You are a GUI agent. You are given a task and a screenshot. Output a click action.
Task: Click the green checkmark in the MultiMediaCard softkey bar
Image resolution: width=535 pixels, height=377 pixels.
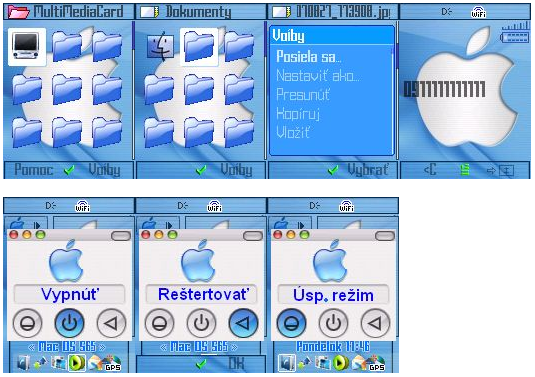(x=70, y=170)
